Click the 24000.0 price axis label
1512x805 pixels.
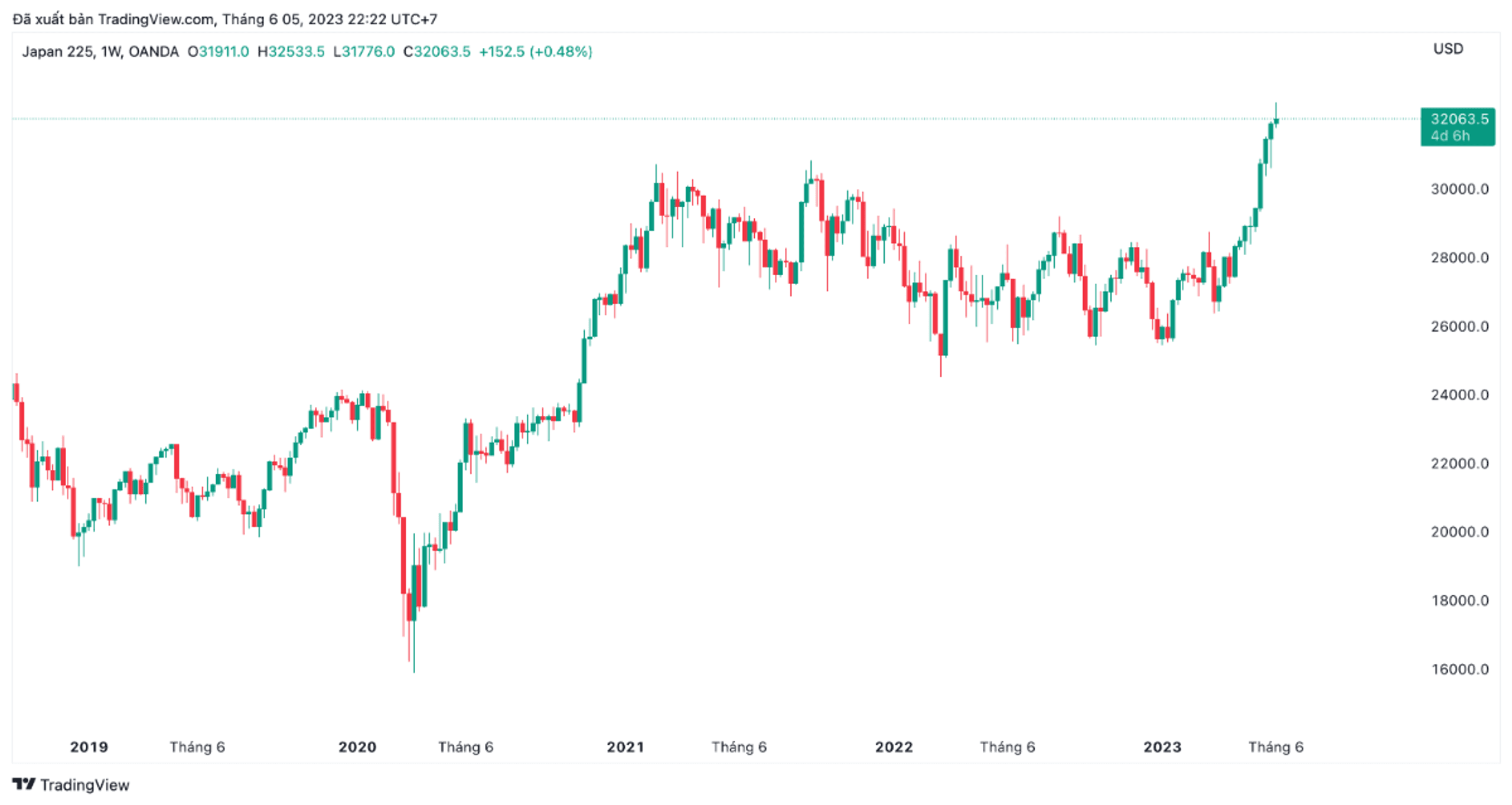1459,395
